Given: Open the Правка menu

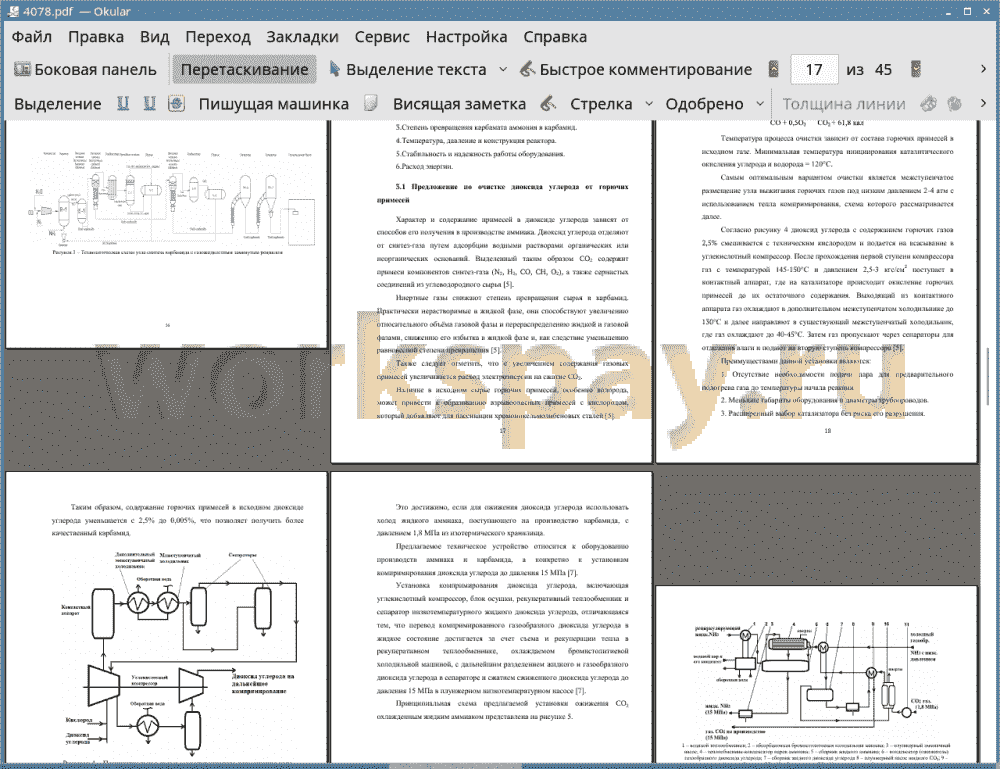Looking at the screenshot, I should tap(96, 37).
